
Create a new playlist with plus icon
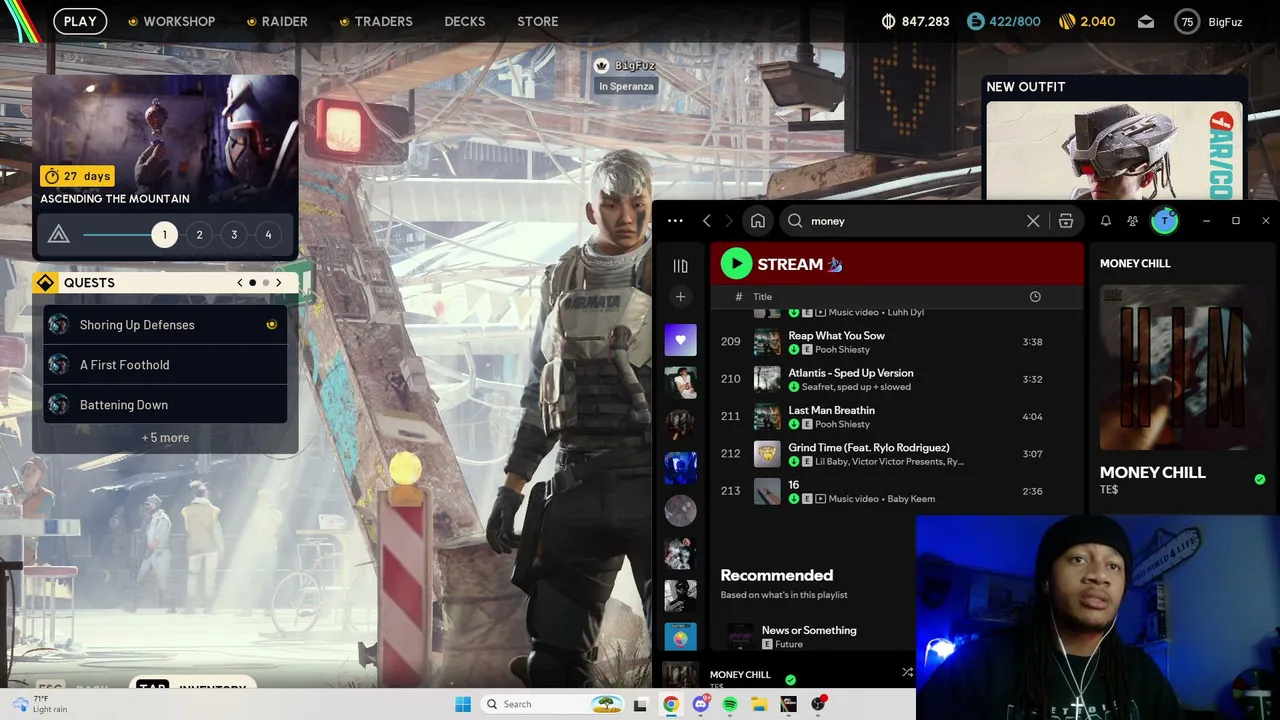(x=681, y=297)
